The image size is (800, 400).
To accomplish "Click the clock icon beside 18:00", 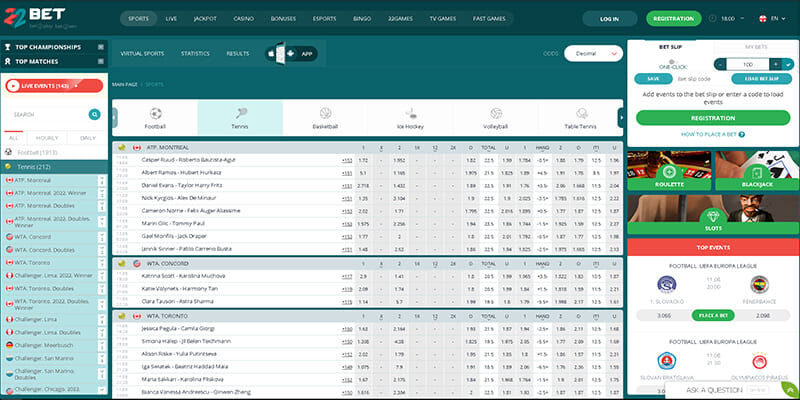I will click(x=712, y=18).
